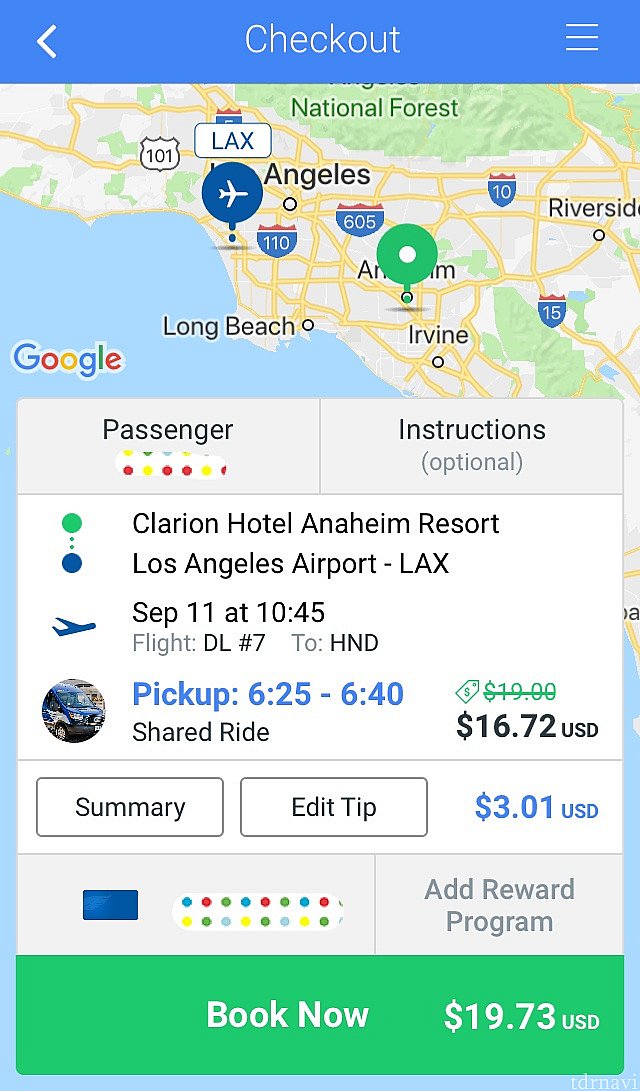Tap the blue credit card icon

(x=110, y=905)
